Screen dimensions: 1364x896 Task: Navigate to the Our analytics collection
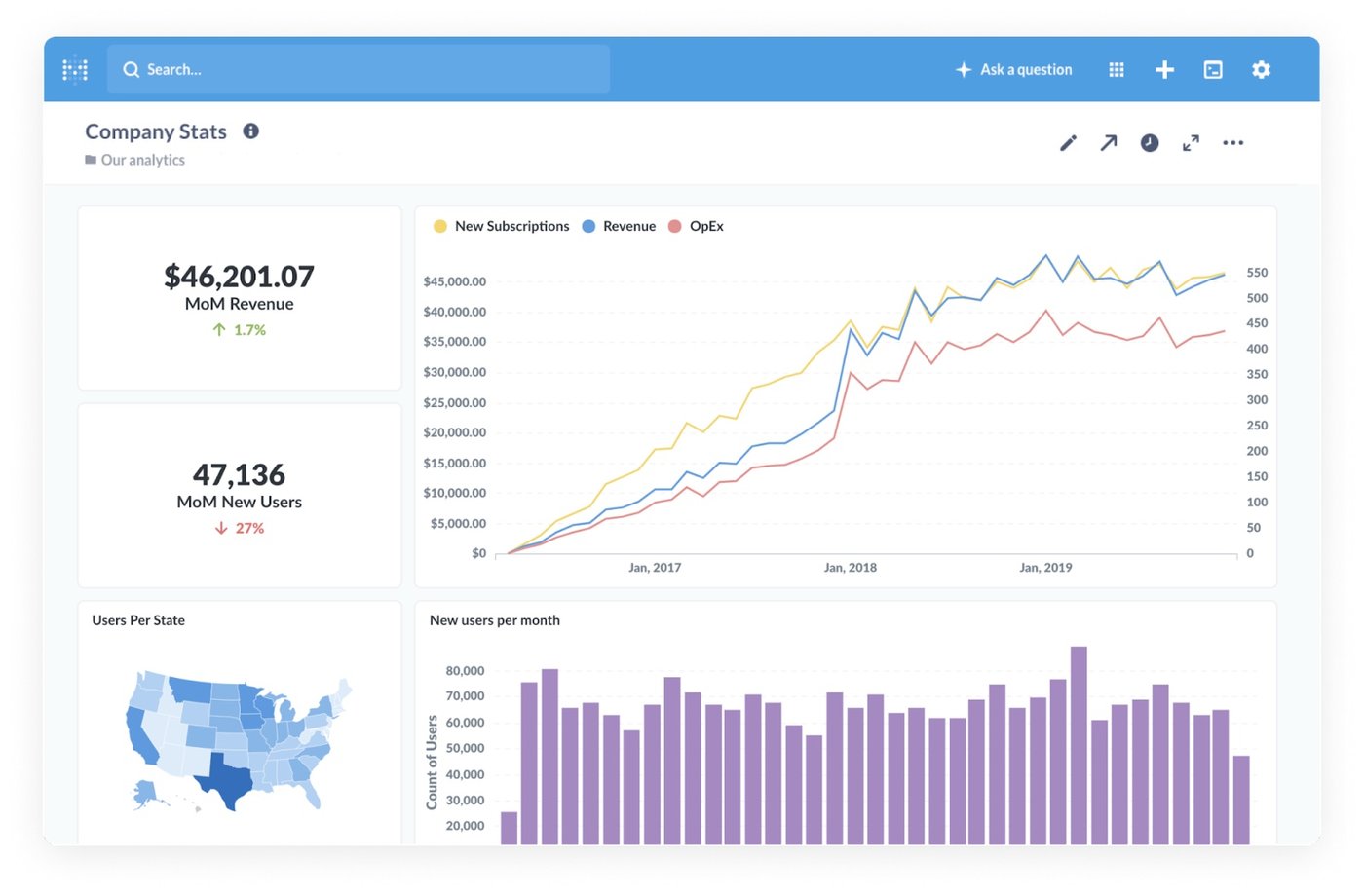click(142, 159)
